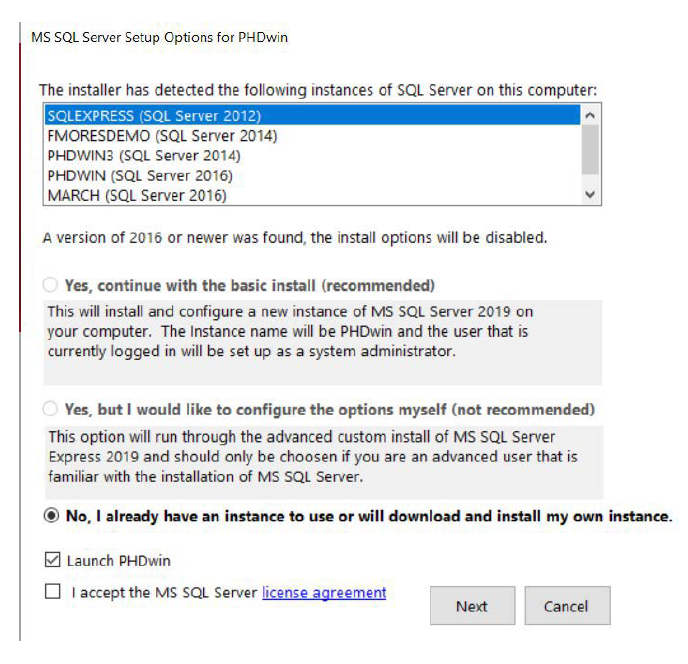
Task: Uncheck the Launch PHDwin checkbox
Action: point(52,560)
